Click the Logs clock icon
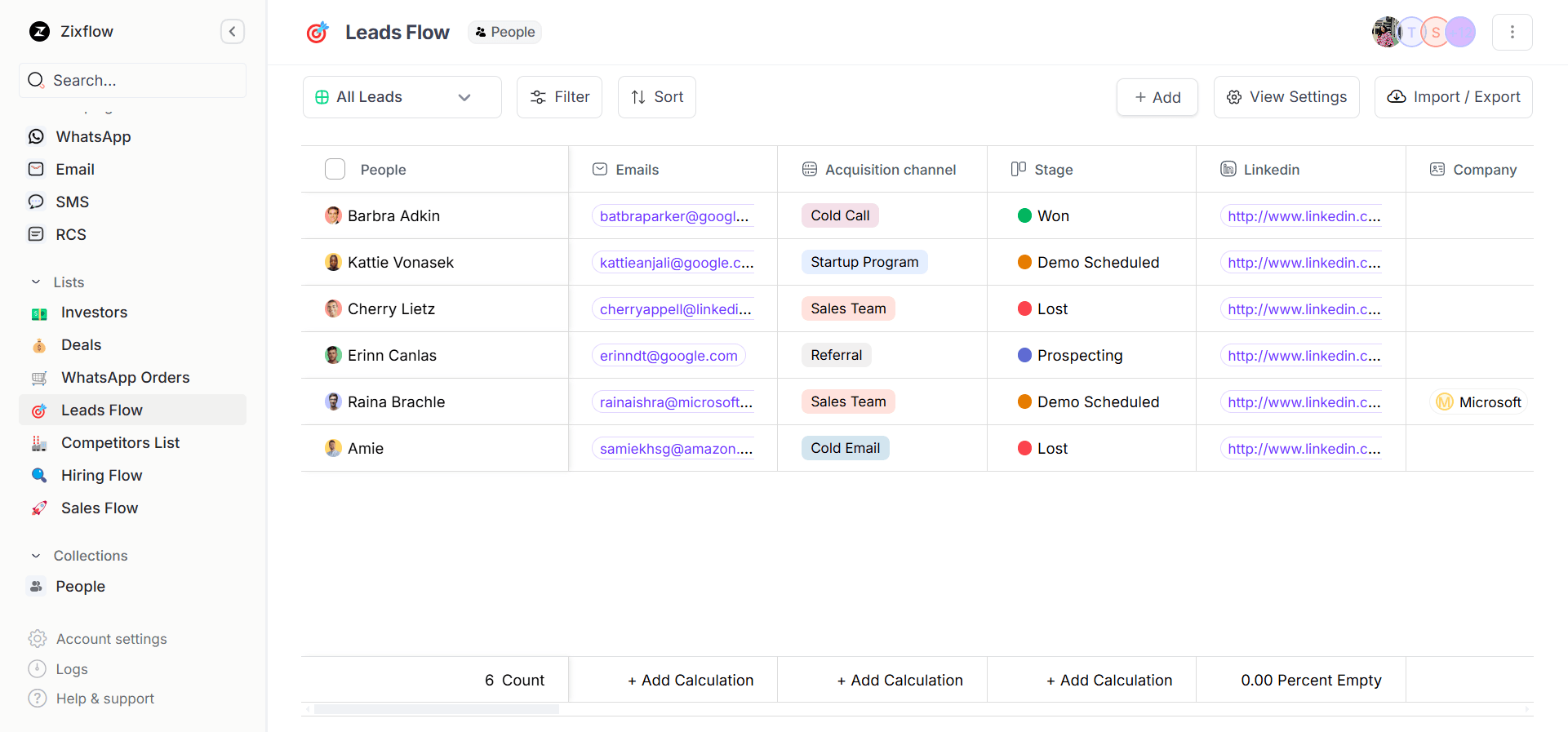Screen dimensions: 1568x732 [x=38, y=668]
